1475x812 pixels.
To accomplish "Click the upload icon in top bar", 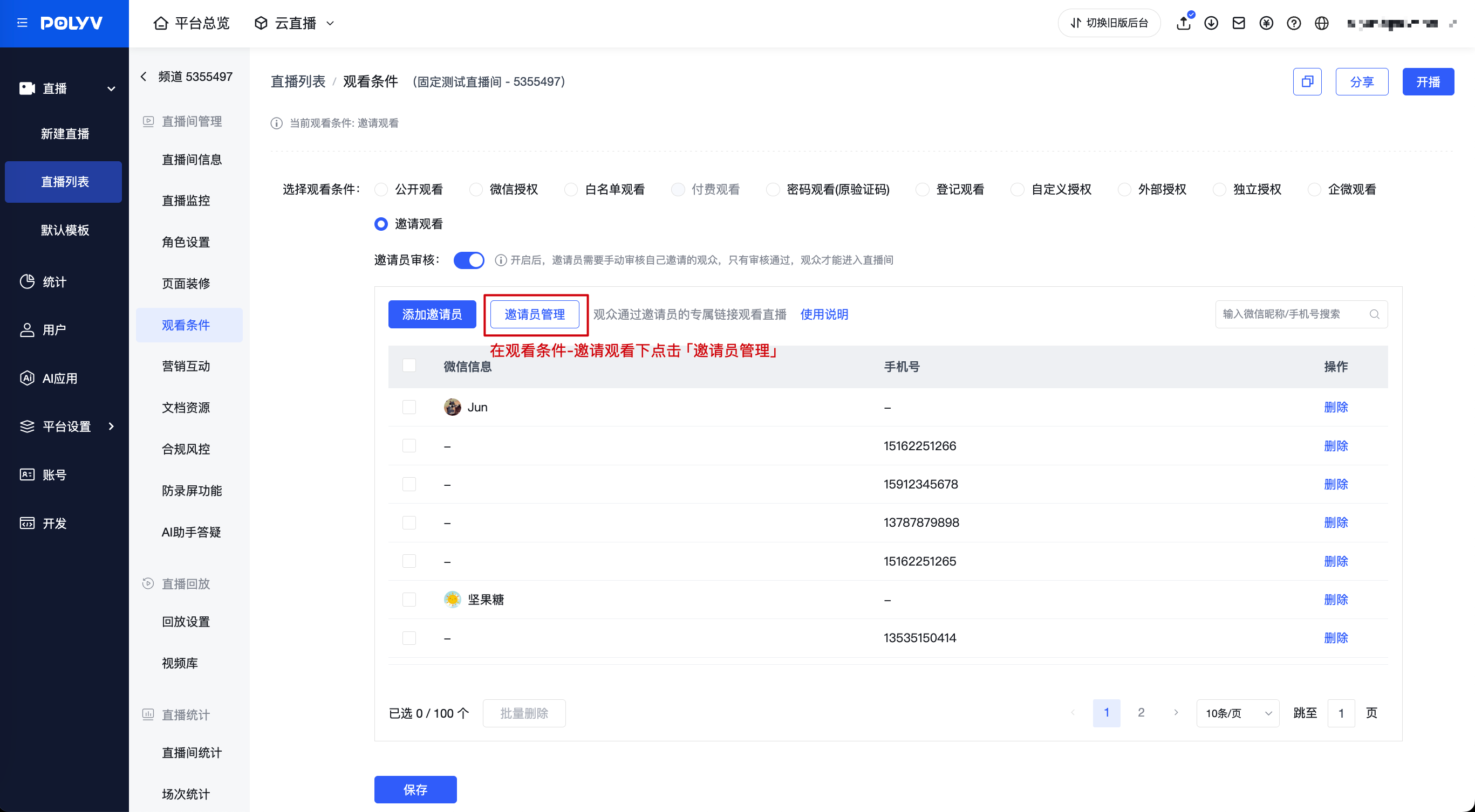I will 1183,23.
